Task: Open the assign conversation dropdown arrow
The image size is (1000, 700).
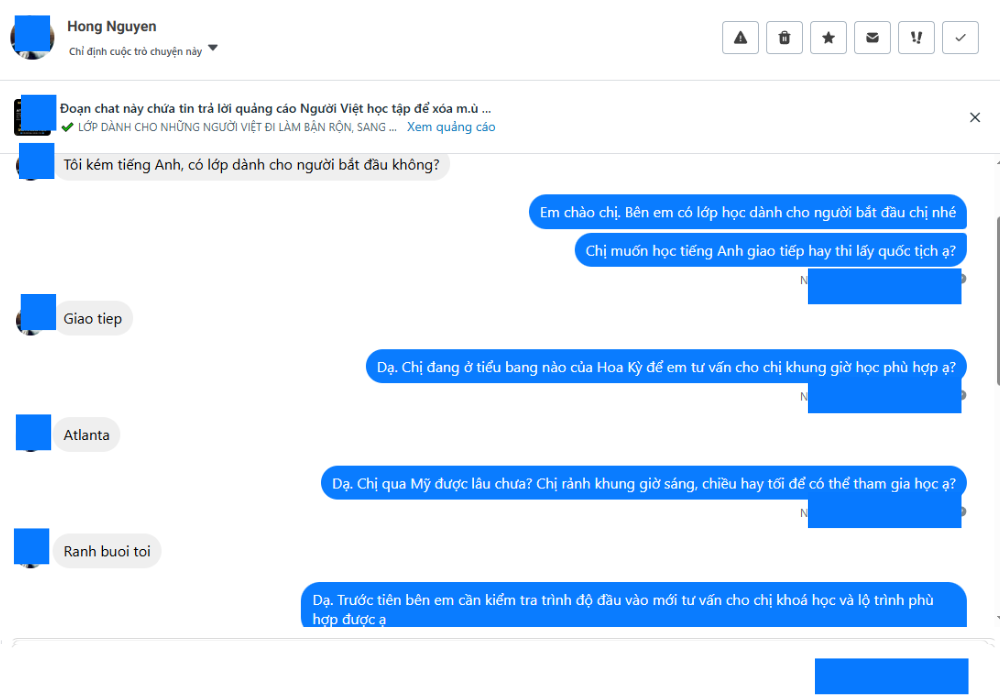Action: [x=213, y=48]
